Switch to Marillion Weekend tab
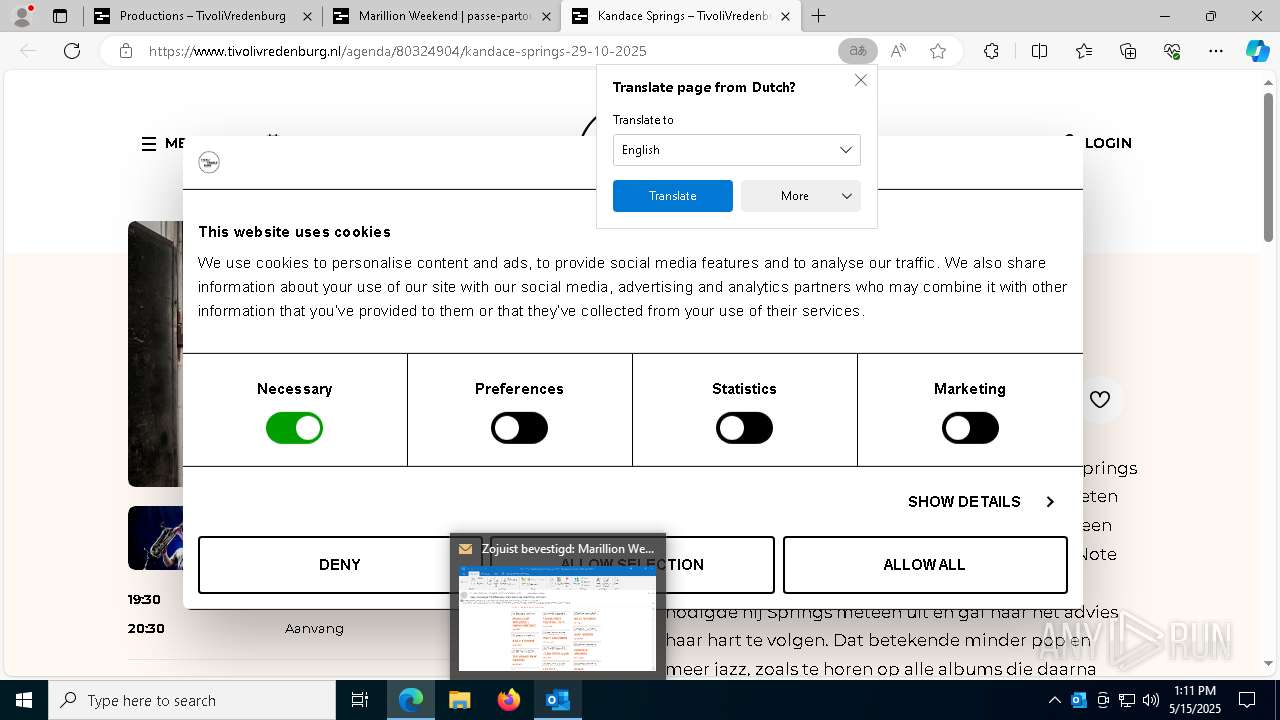This screenshot has height=720, width=1280. [442, 16]
